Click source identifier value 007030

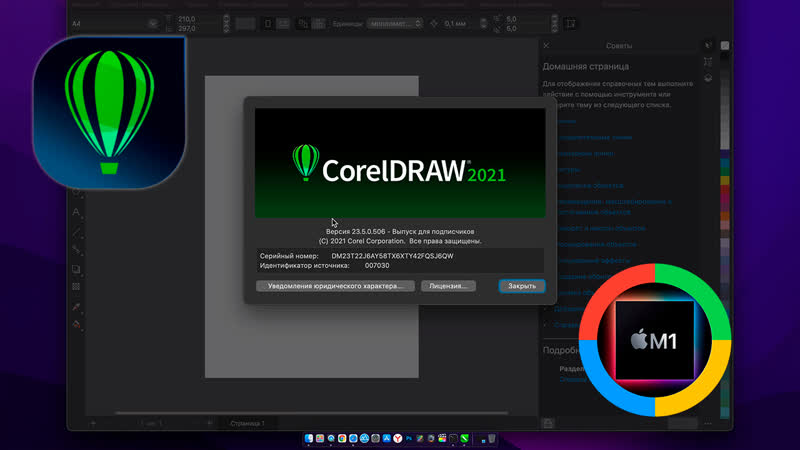[x=377, y=266]
